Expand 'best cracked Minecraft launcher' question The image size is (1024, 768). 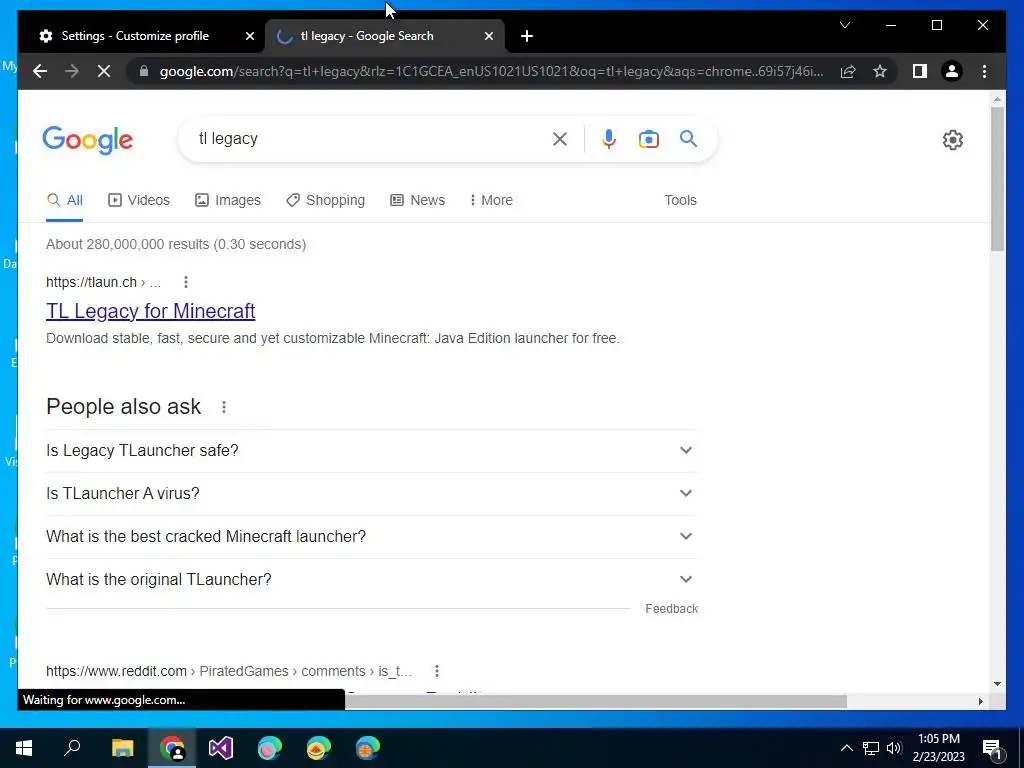click(371, 536)
